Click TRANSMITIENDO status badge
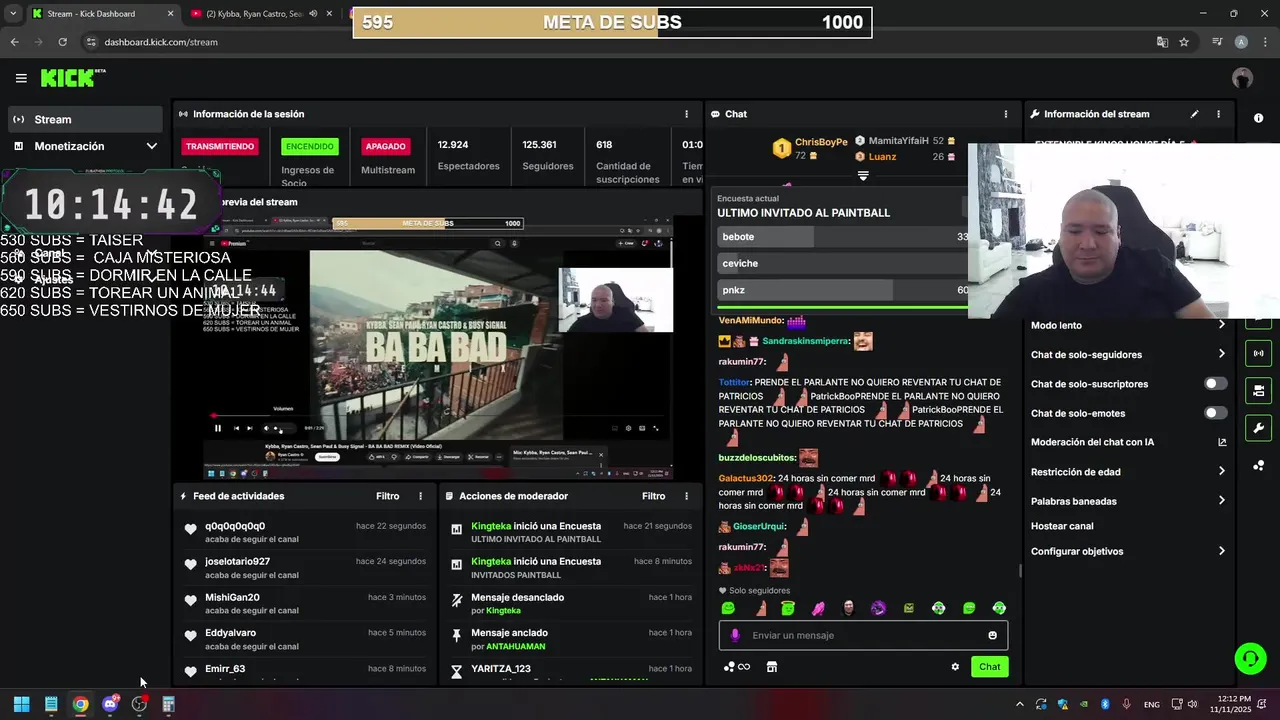 220,146
